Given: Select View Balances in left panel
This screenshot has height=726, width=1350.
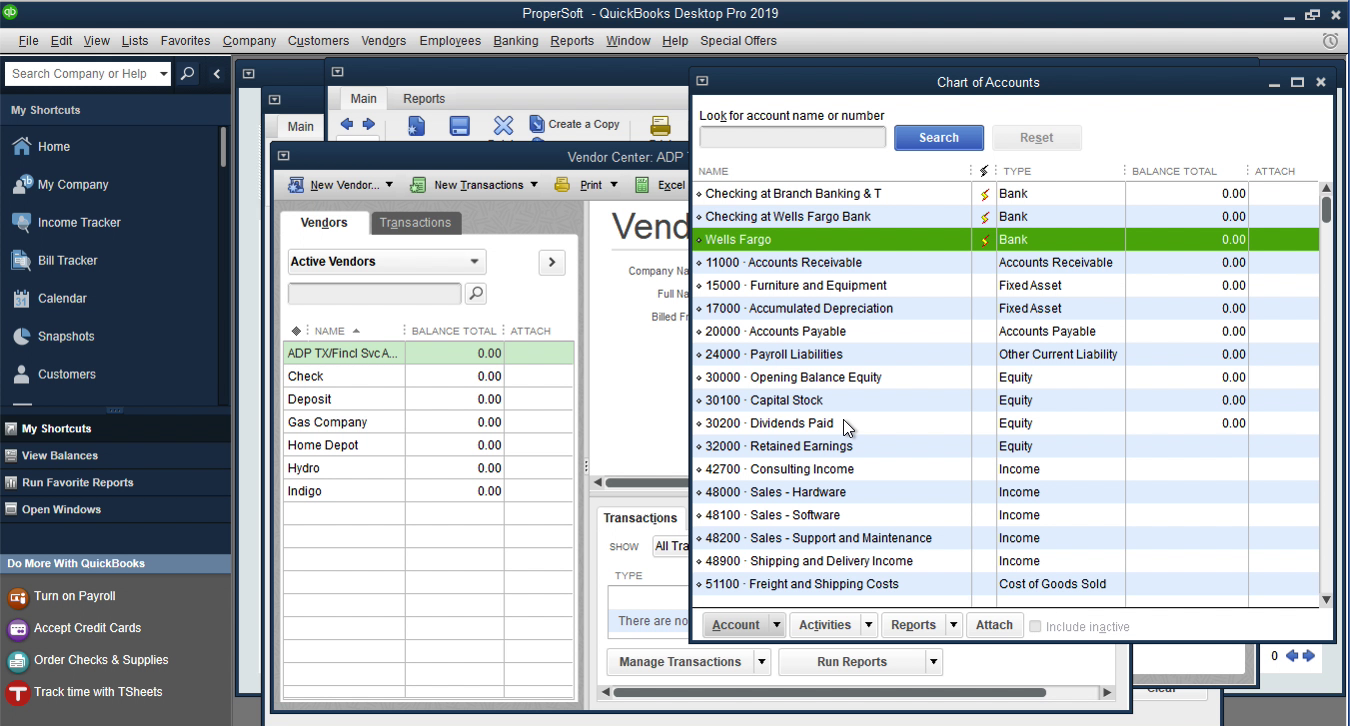Looking at the screenshot, I should 60,456.
